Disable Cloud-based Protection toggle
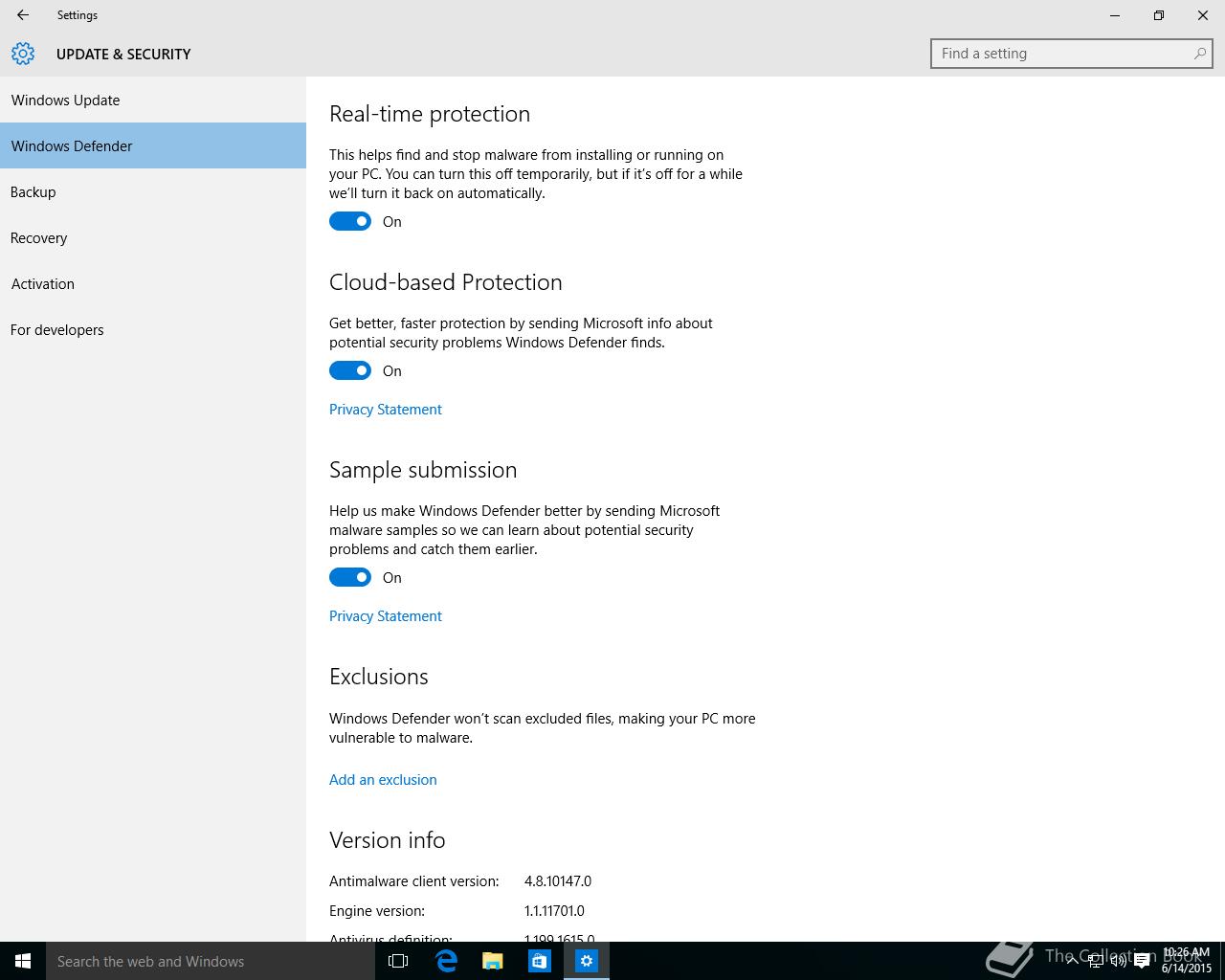 tap(350, 370)
